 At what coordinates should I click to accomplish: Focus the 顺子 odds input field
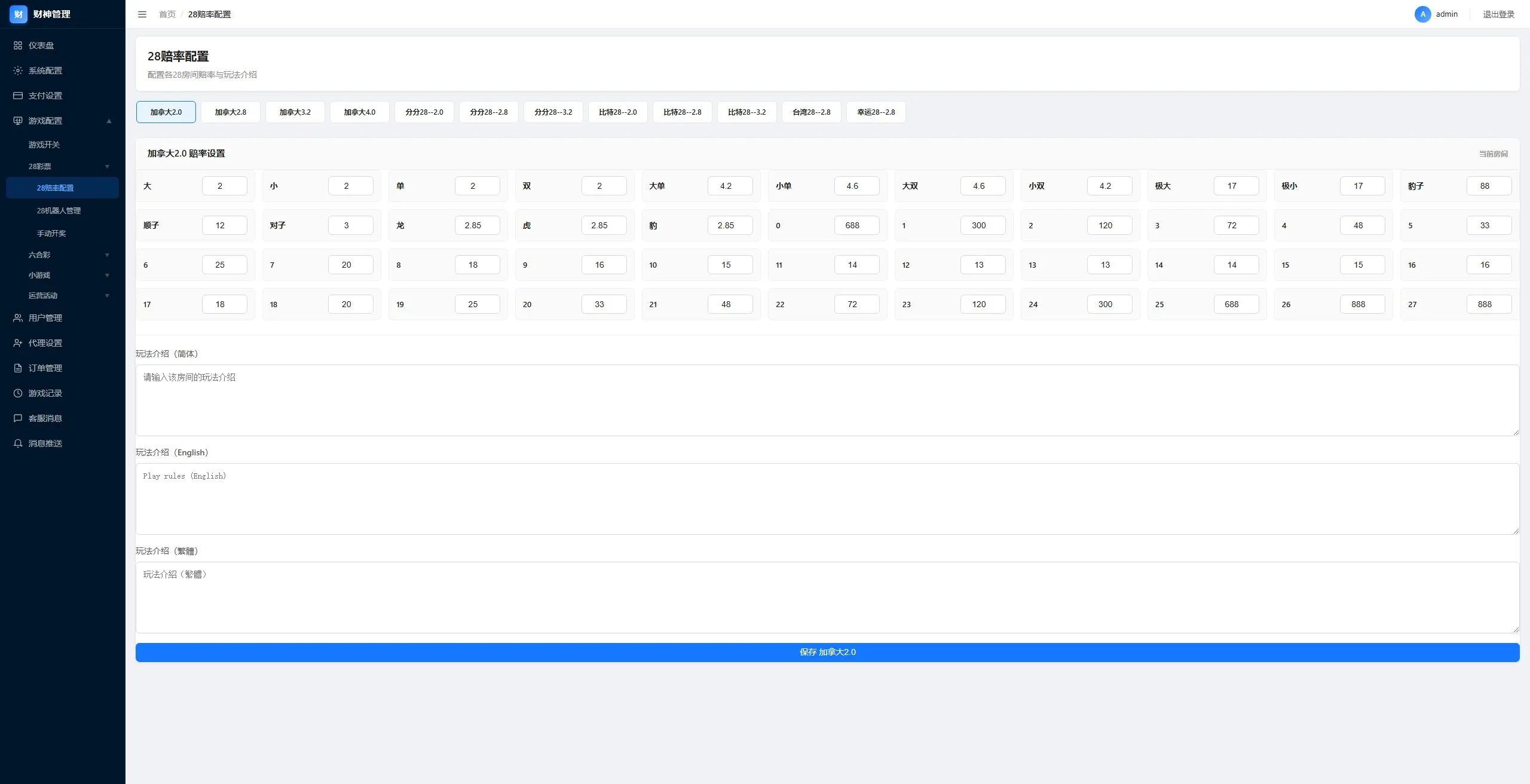(225, 225)
